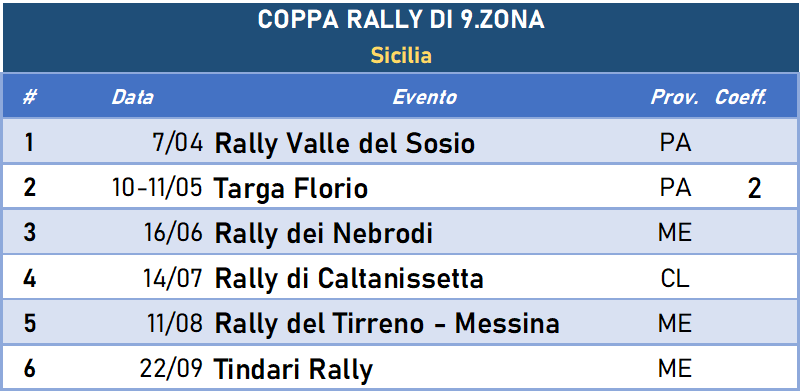Click the CL province cell
Viewport: 800px width, 391px height.
[675, 279]
